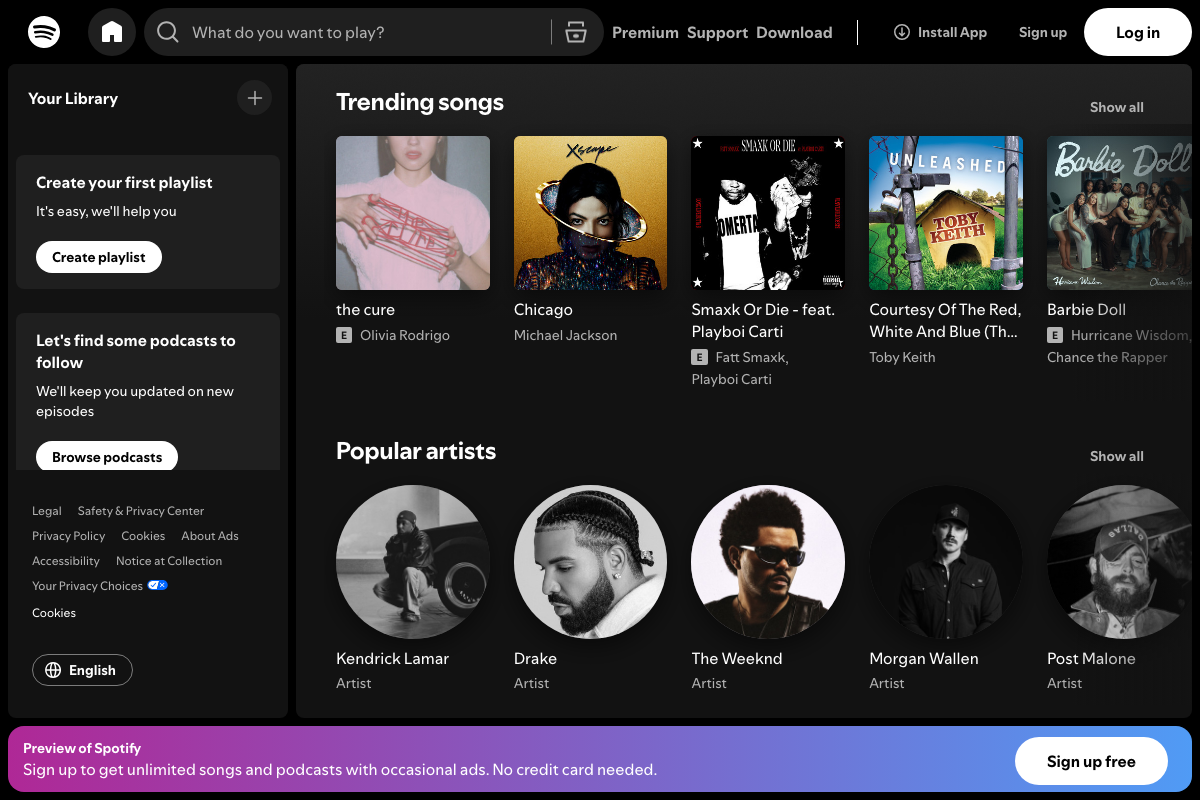Click Create playlist button
This screenshot has width=1200, height=800.
click(99, 257)
